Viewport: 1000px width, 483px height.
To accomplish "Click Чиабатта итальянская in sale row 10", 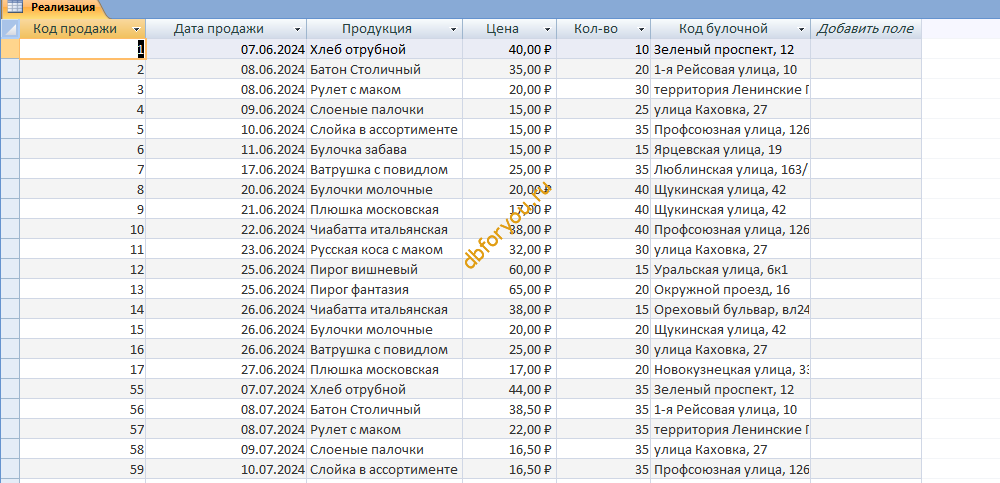I will (x=385, y=230).
